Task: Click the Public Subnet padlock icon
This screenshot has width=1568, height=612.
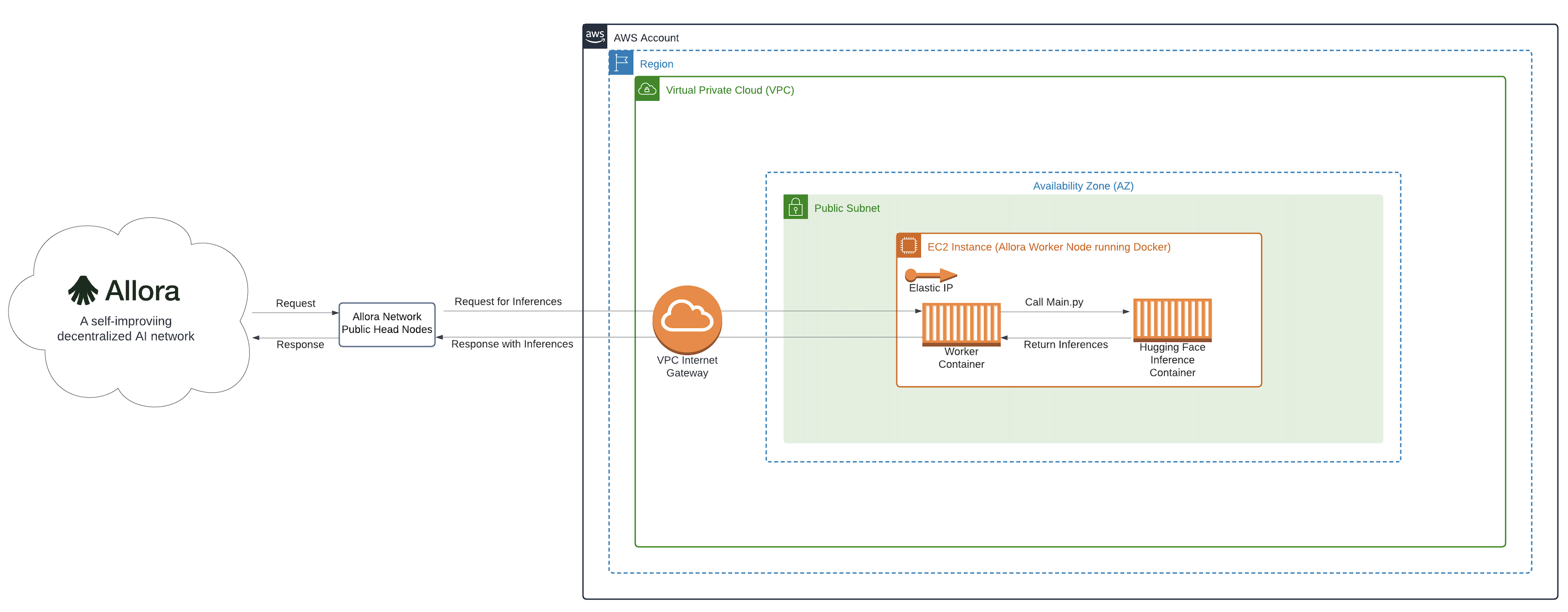Action: (x=795, y=207)
